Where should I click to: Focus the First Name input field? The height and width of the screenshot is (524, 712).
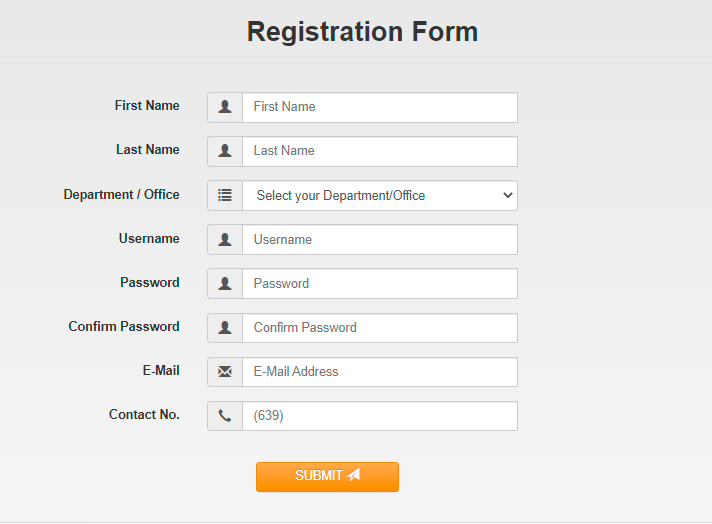(380, 108)
